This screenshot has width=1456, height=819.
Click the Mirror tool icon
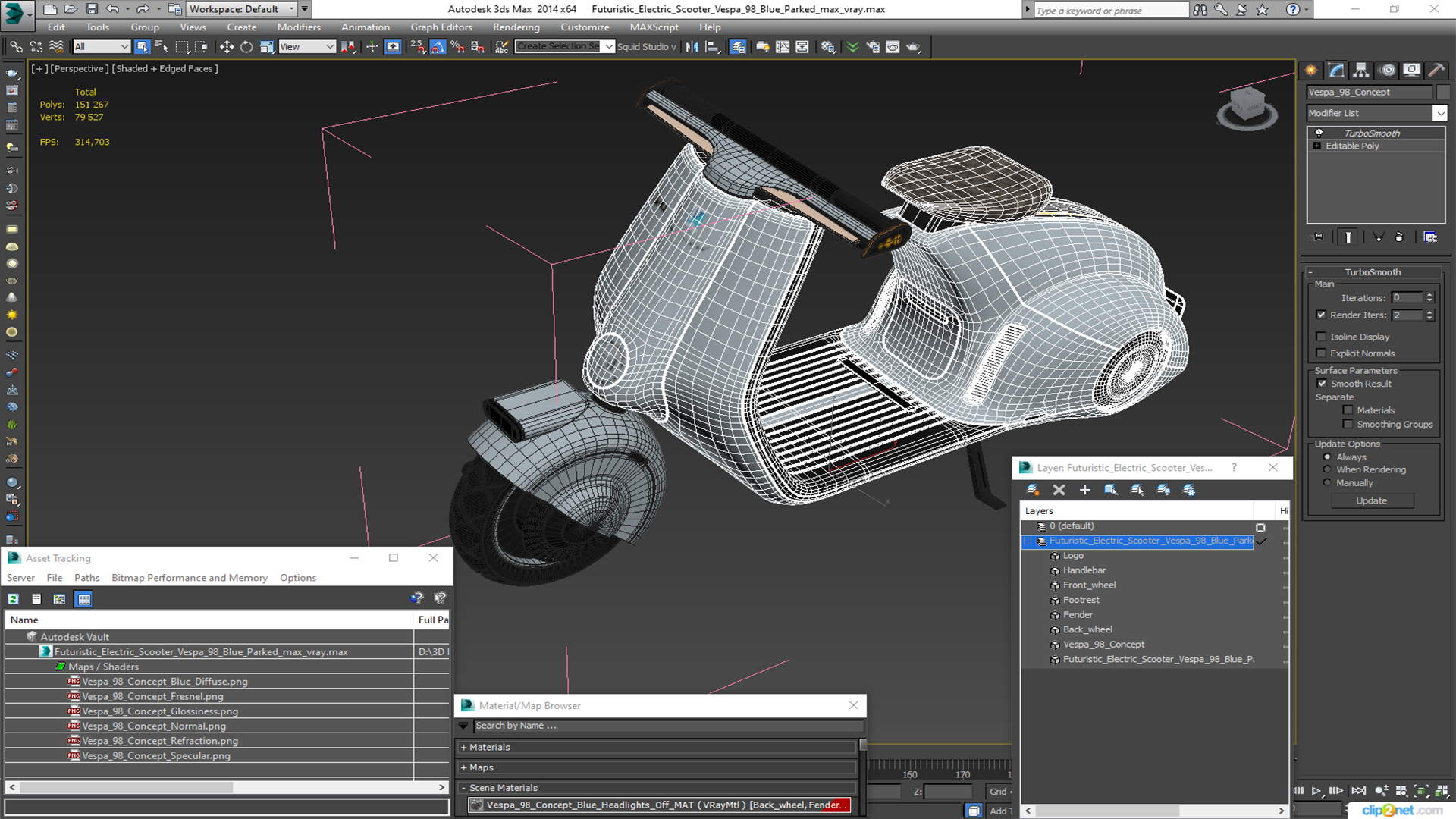coord(692,47)
